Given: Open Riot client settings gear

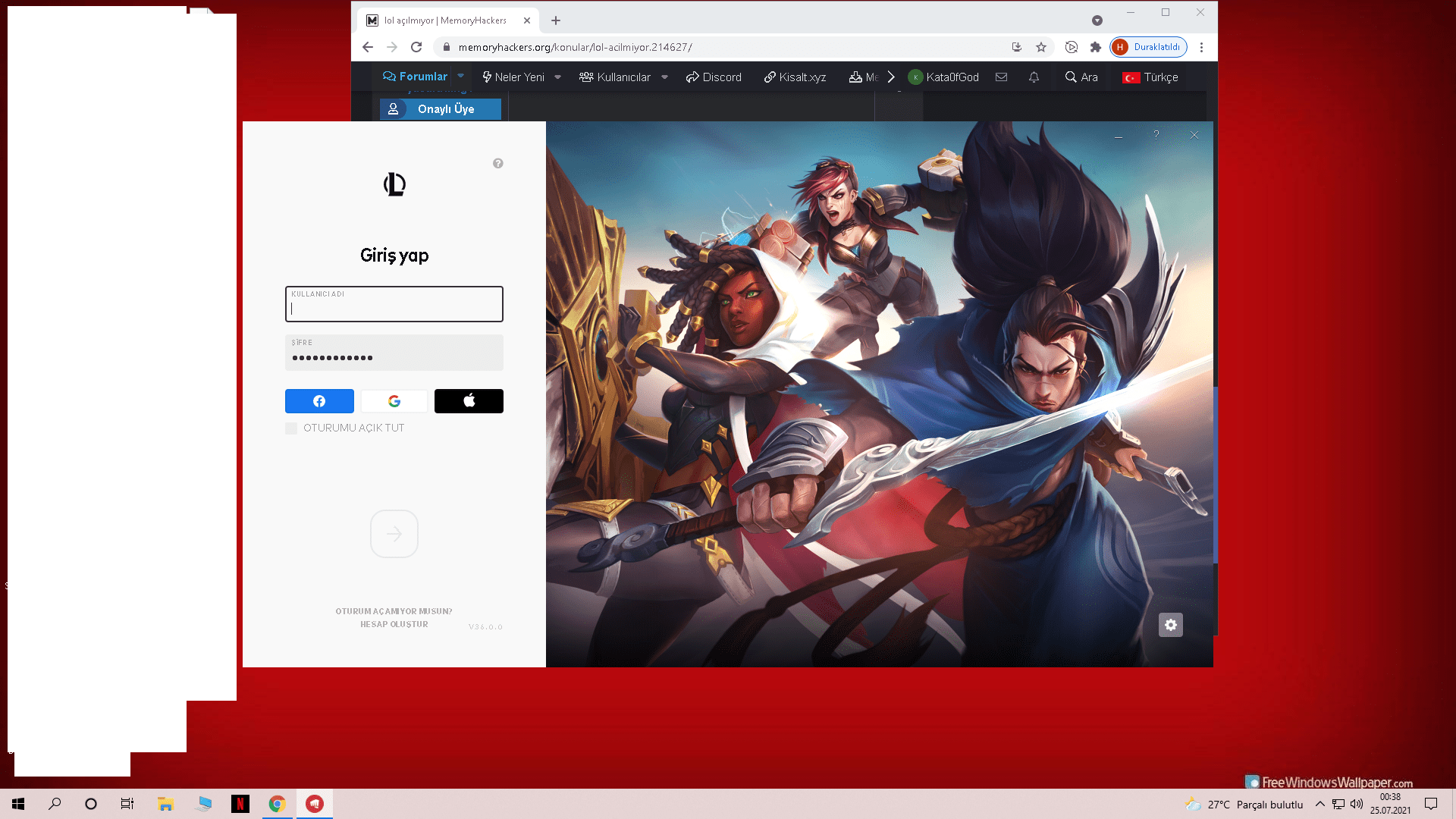Looking at the screenshot, I should 1171,625.
